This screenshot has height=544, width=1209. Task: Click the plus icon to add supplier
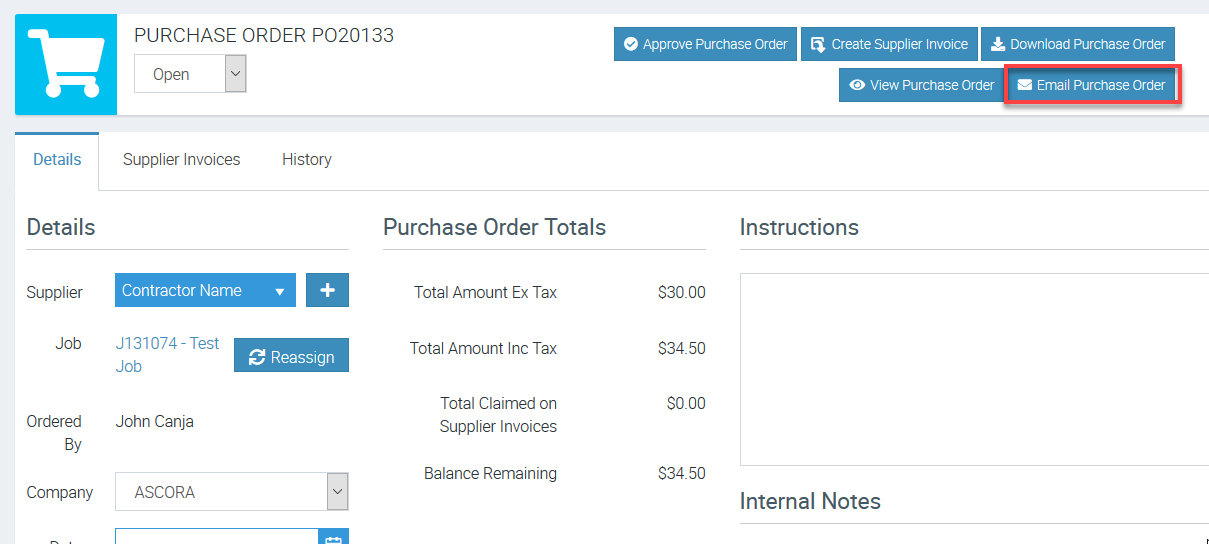point(327,290)
